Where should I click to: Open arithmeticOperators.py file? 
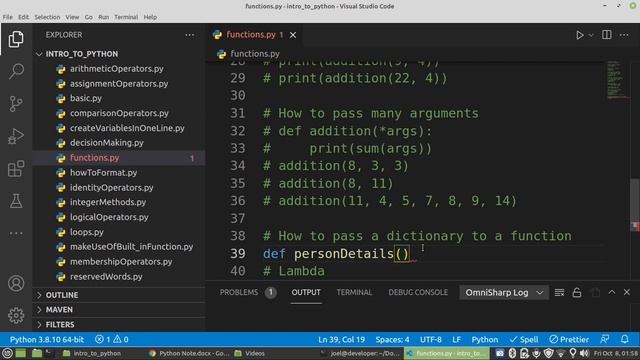pos(118,69)
